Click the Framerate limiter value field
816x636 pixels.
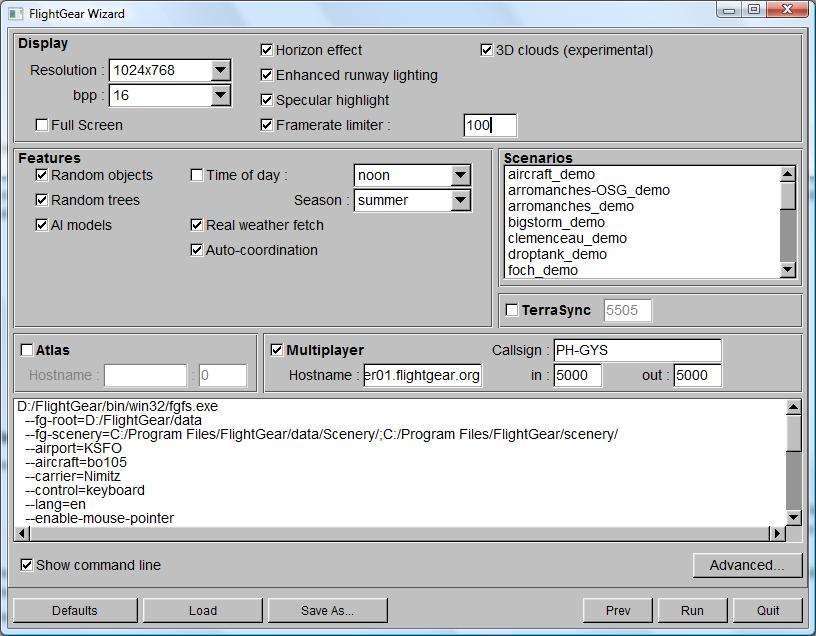pyautogui.click(x=490, y=125)
